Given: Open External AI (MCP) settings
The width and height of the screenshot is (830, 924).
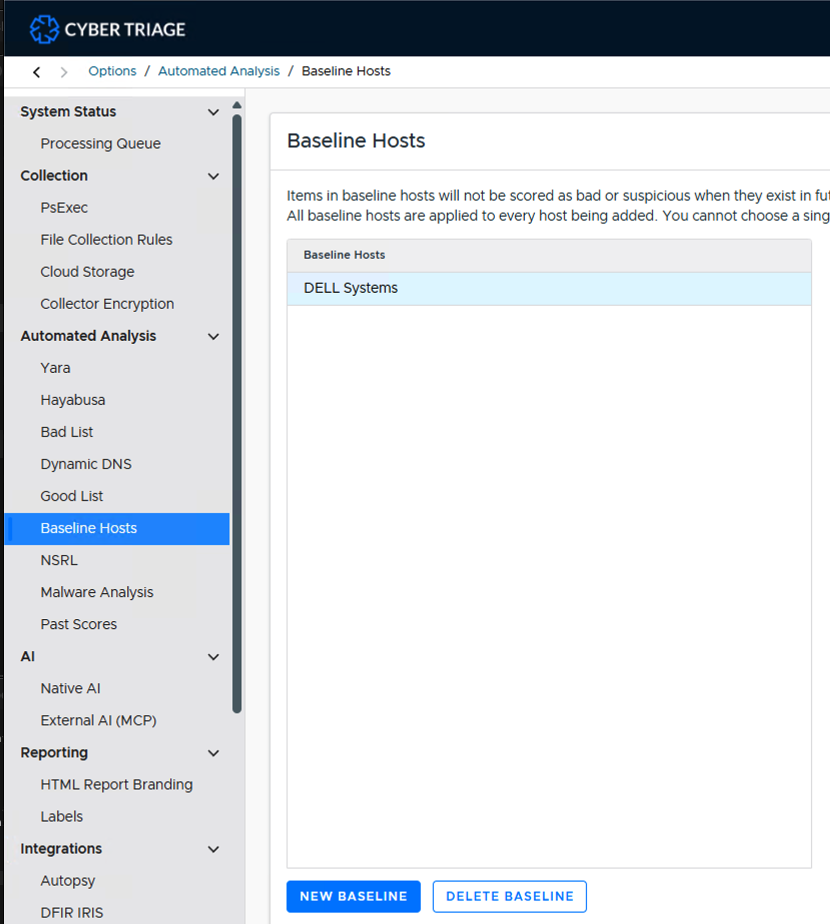Looking at the screenshot, I should tap(98, 721).
